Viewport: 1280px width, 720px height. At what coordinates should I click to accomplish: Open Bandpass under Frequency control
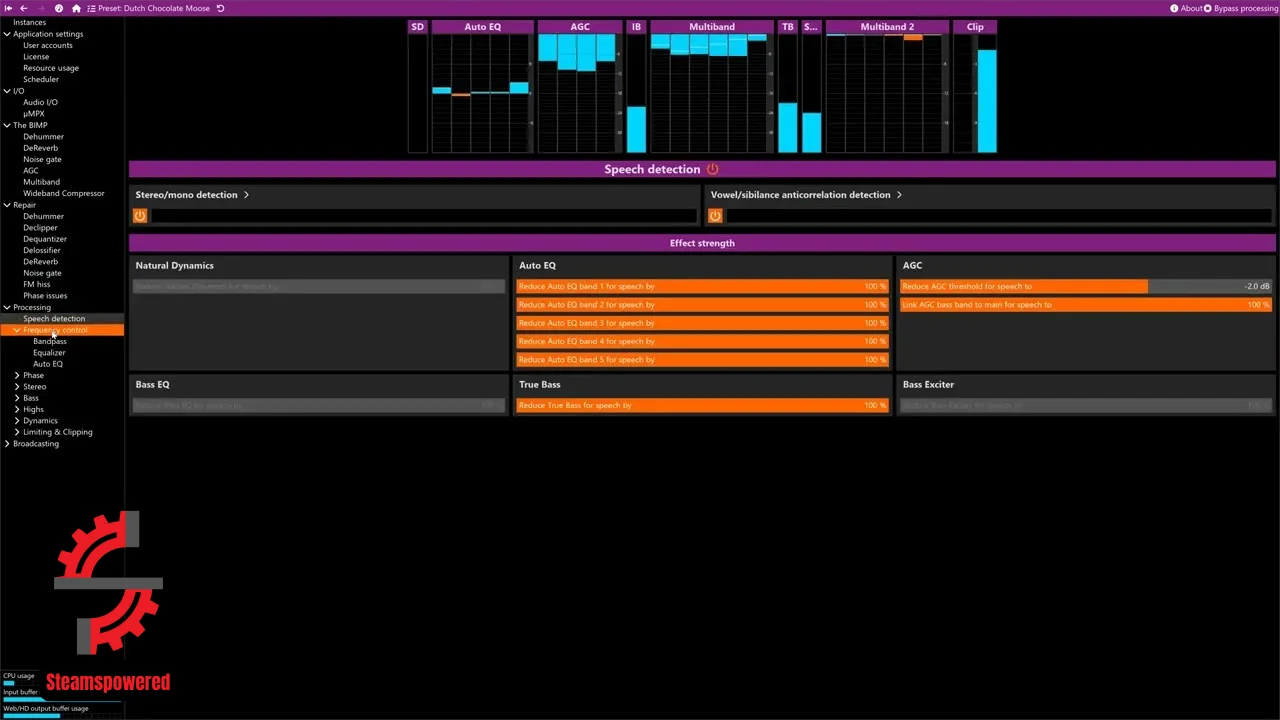[x=50, y=341]
